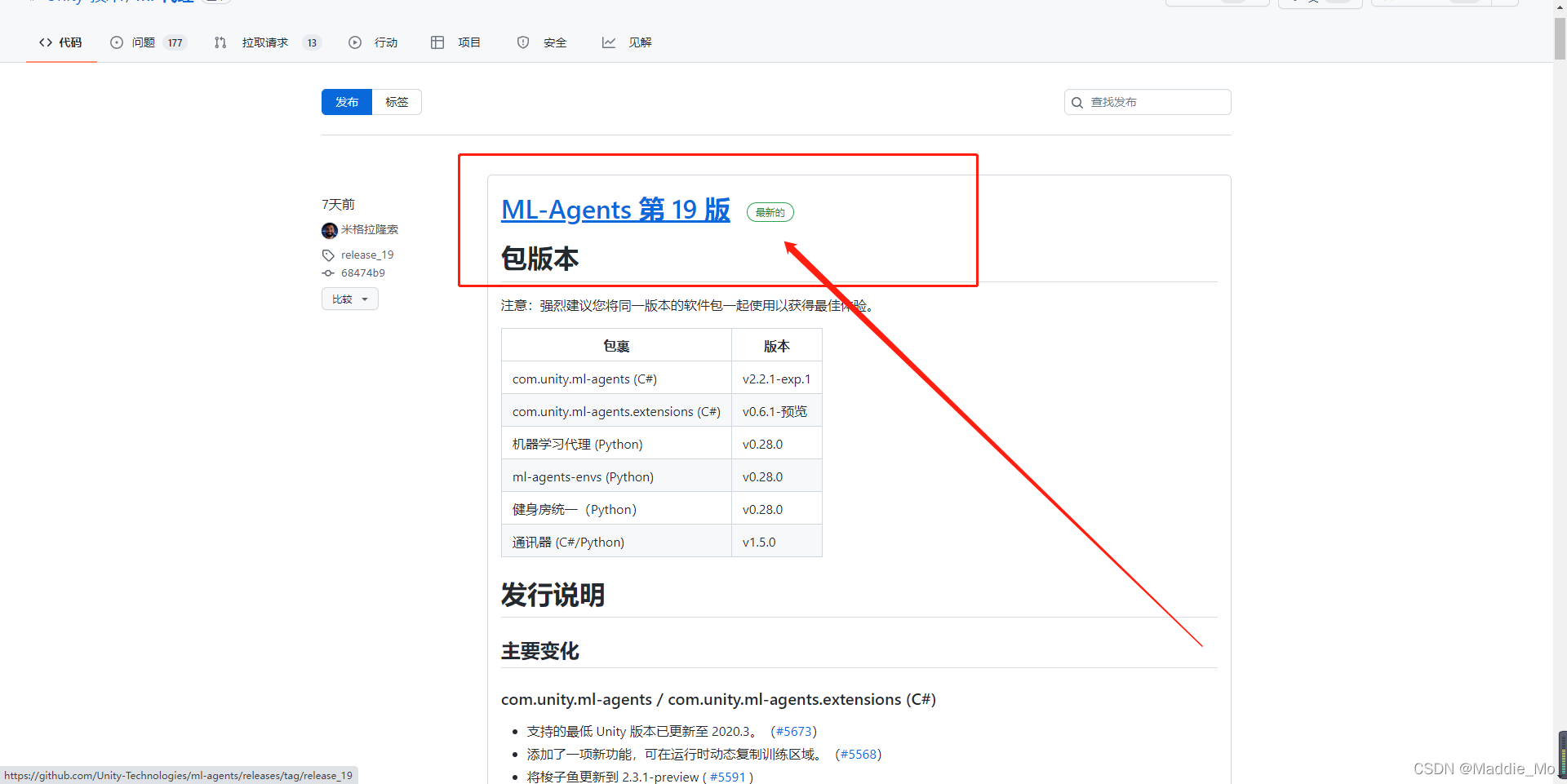1567x784 pixels.
Task: Click the Projects table icon
Action: click(437, 42)
